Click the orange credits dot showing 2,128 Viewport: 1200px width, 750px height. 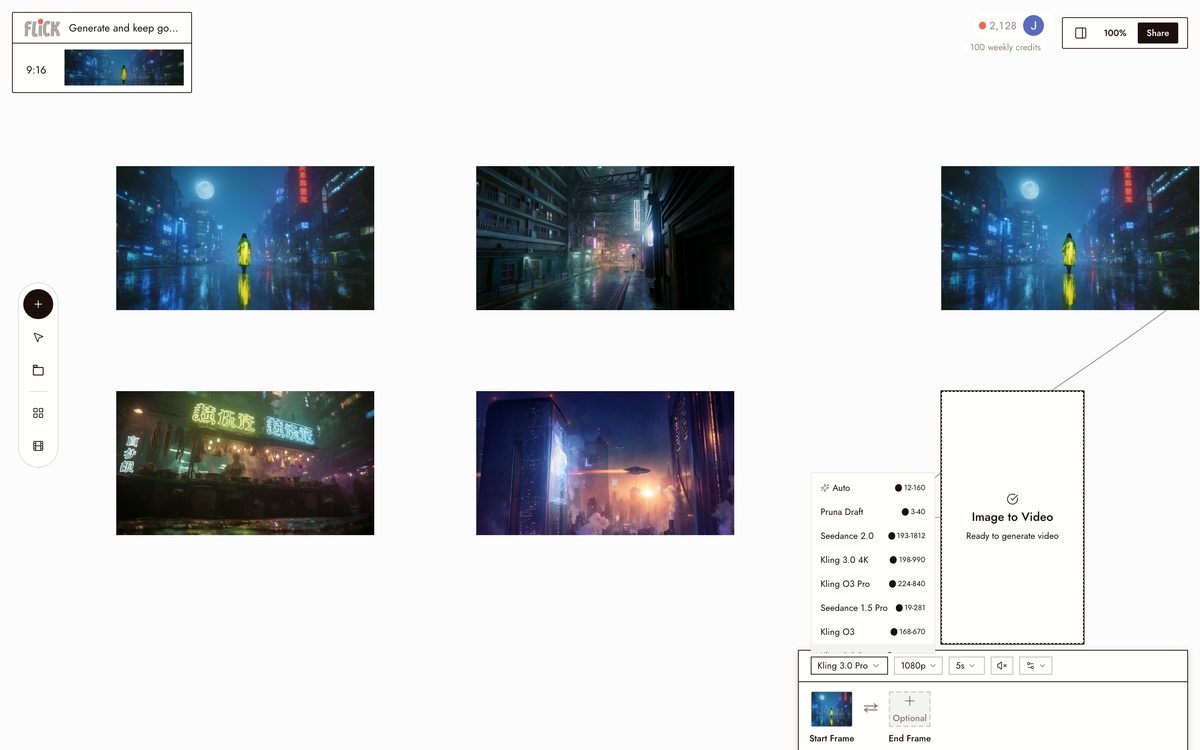point(982,26)
